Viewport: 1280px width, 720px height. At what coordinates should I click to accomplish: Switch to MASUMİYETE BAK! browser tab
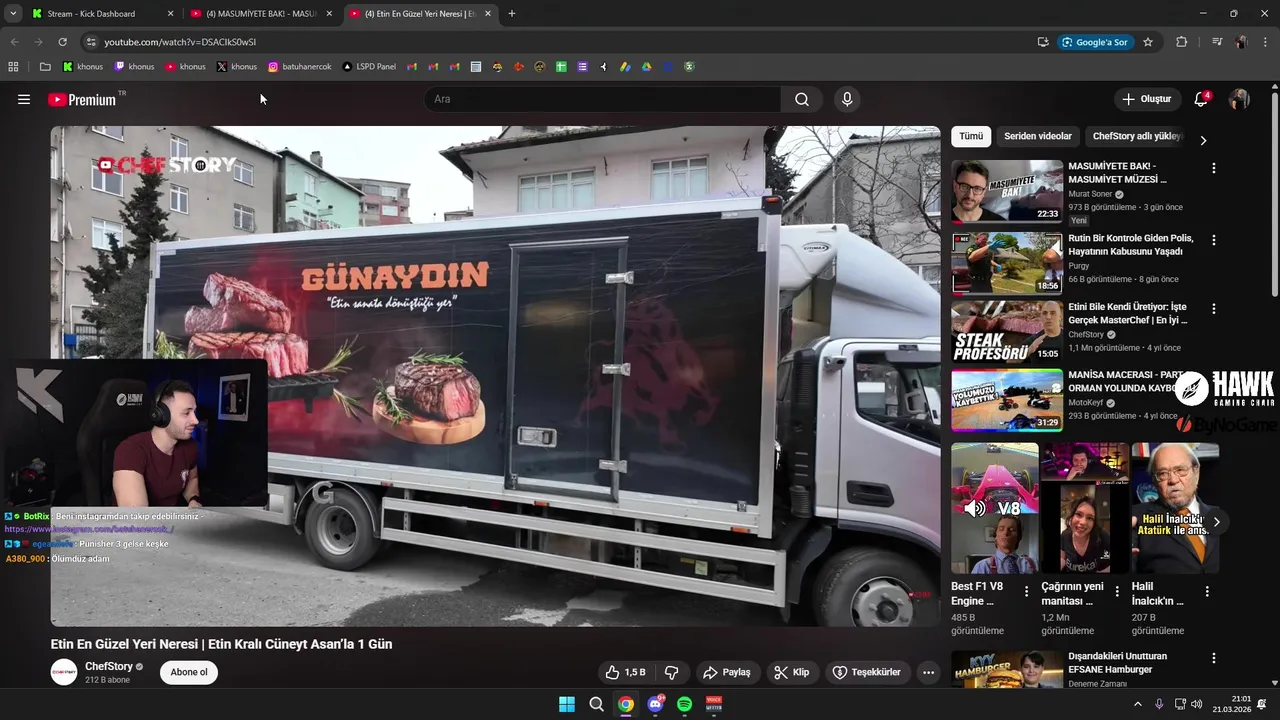(262, 14)
